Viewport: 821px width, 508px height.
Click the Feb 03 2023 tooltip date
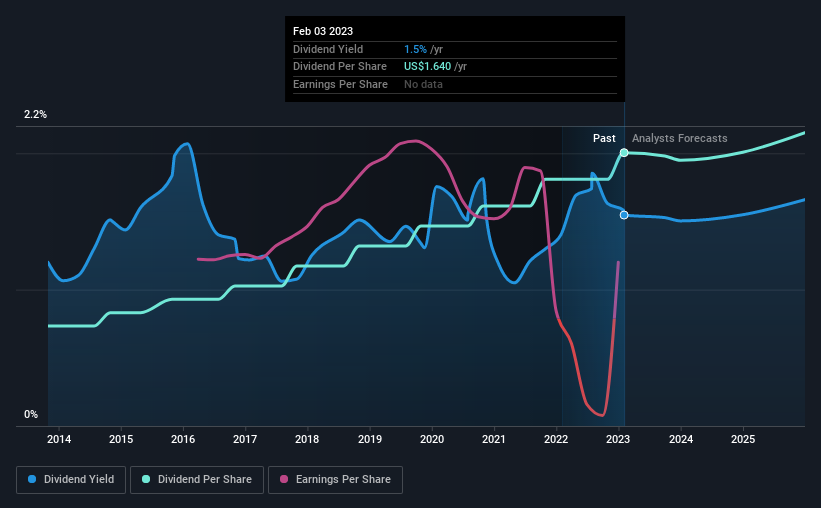coord(323,31)
